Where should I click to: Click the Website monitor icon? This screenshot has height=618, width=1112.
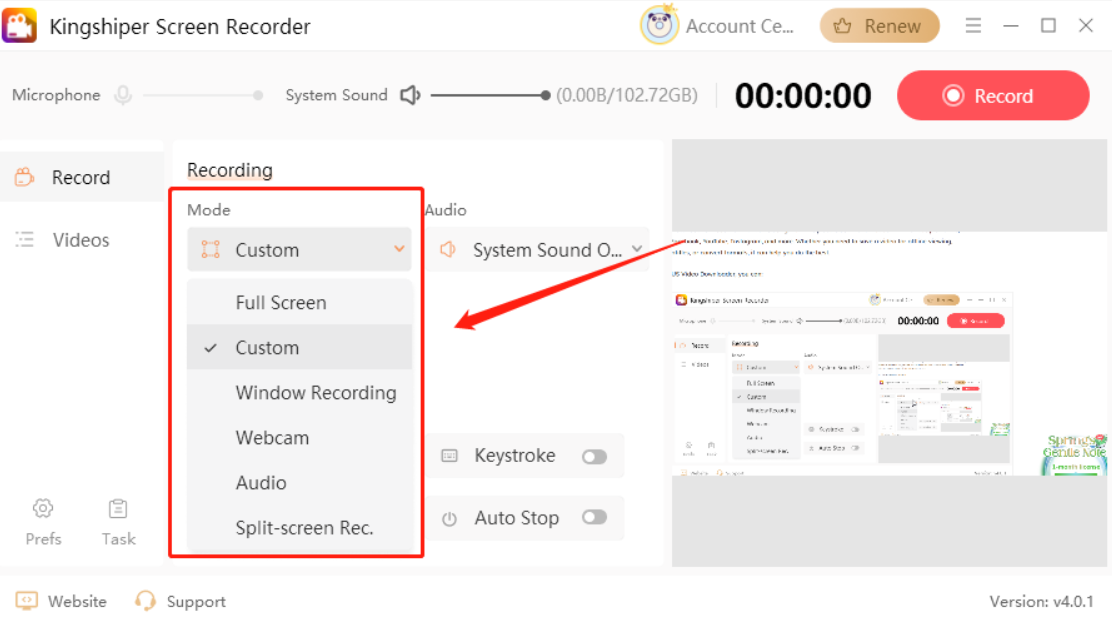(x=27, y=601)
